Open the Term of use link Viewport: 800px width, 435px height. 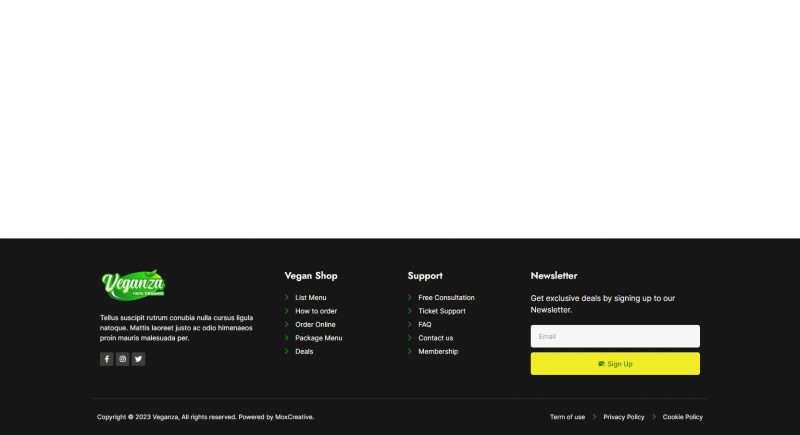[x=567, y=417]
